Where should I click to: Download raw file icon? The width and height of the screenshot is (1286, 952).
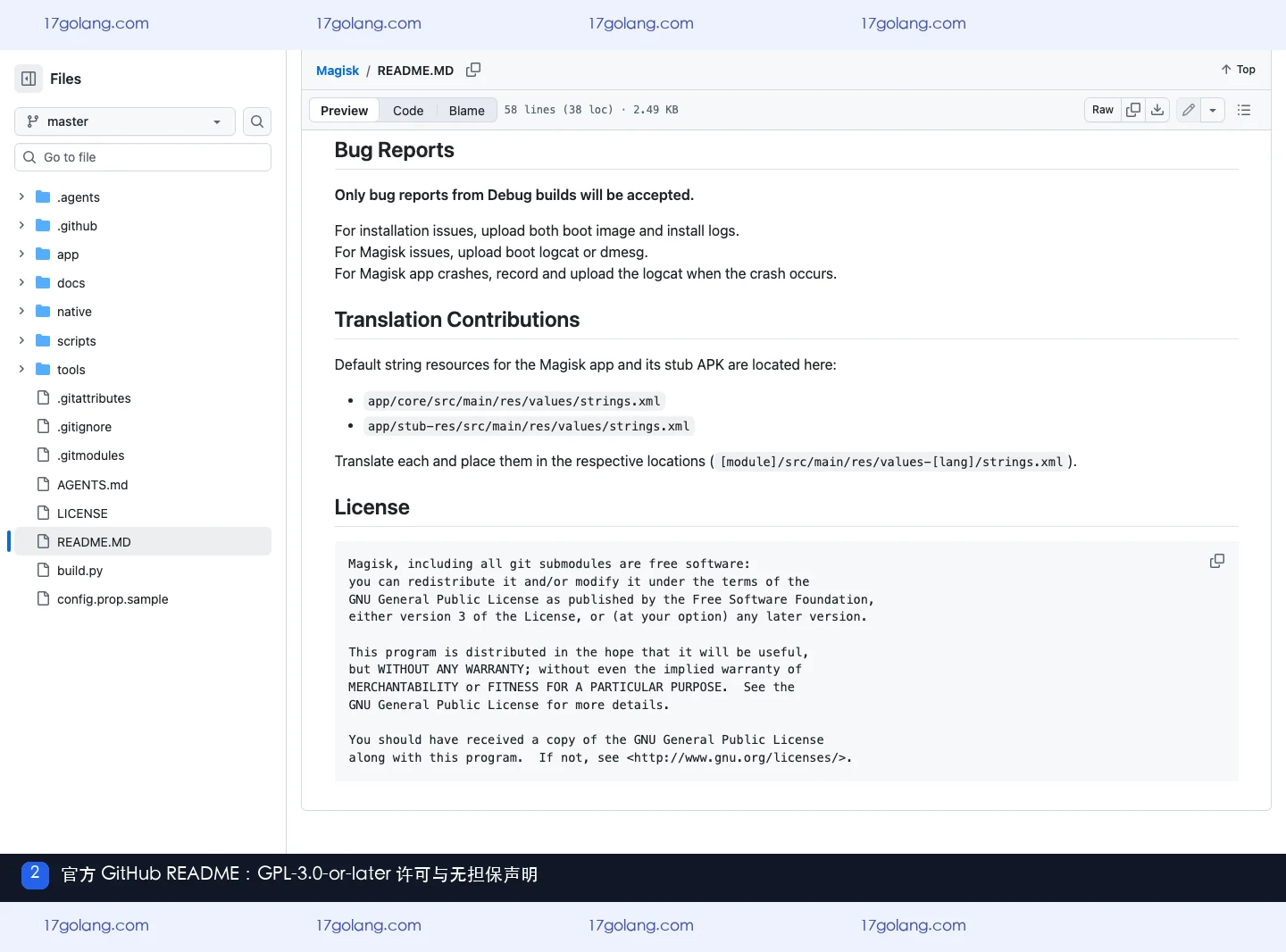pyautogui.click(x=1157, y=110)
